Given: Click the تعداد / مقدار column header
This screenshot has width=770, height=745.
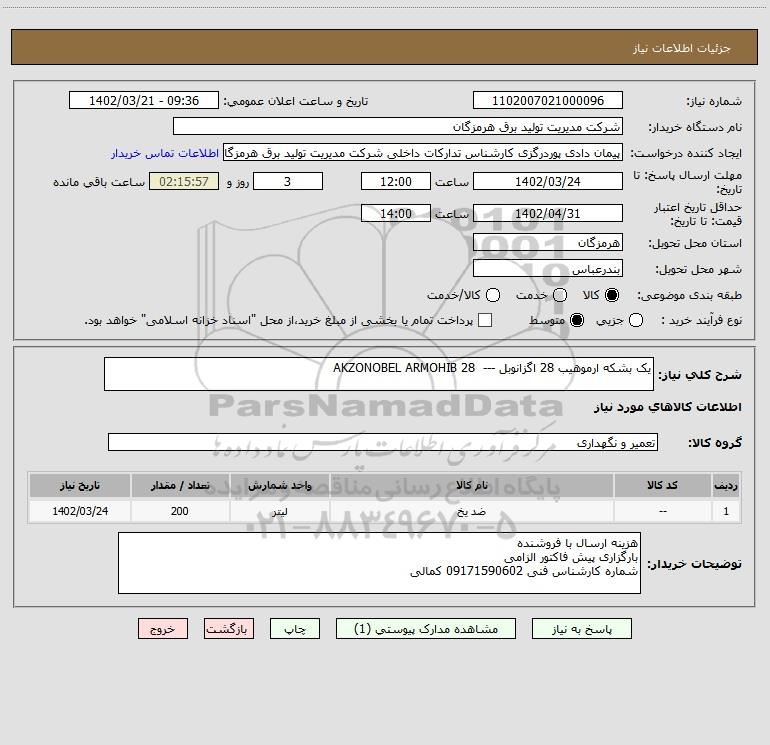Looking at the screenshot, I should coord(180,485).
